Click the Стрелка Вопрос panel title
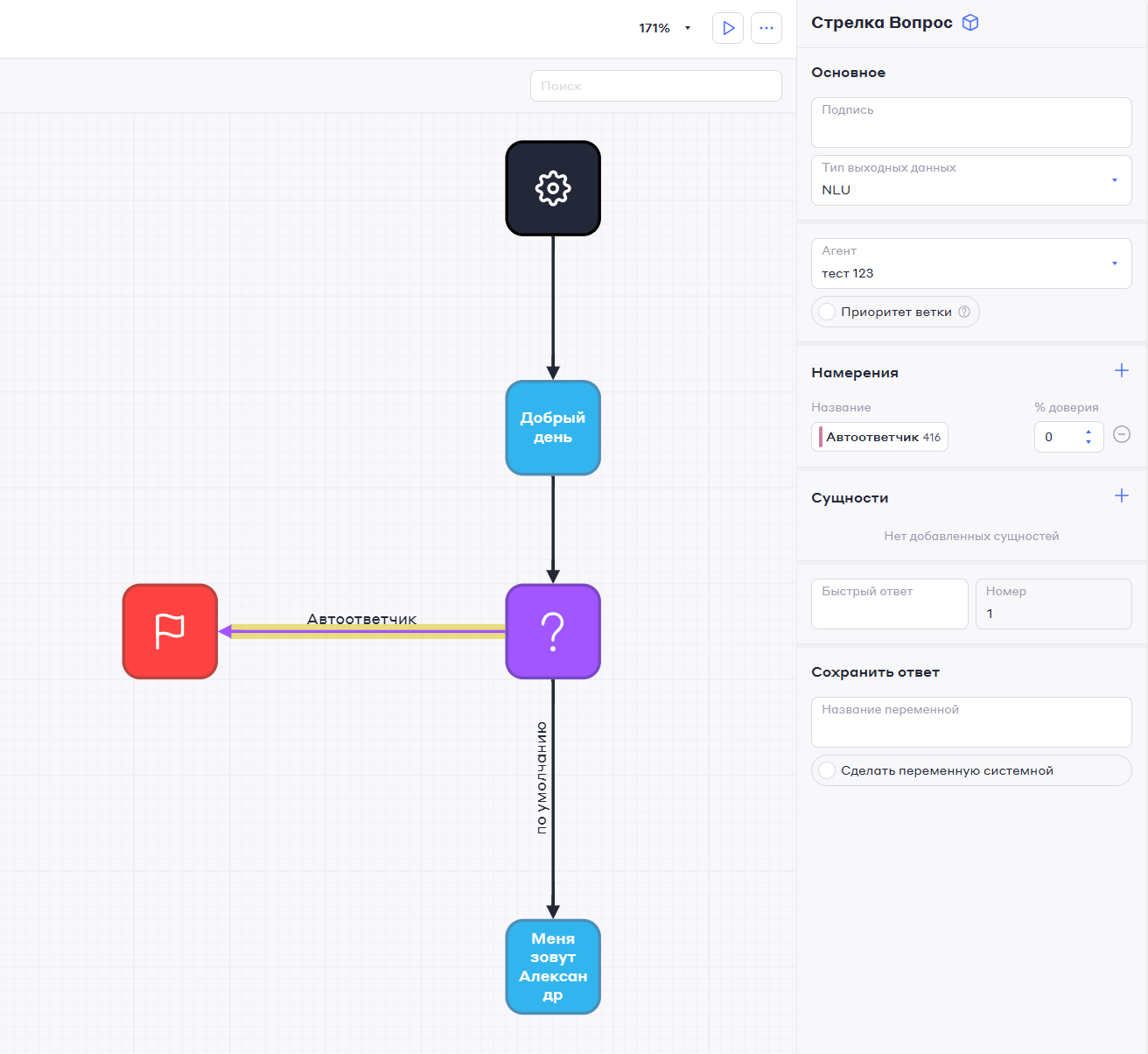This screenshot has width=1148, height=1054. click(x=882, y=23)
